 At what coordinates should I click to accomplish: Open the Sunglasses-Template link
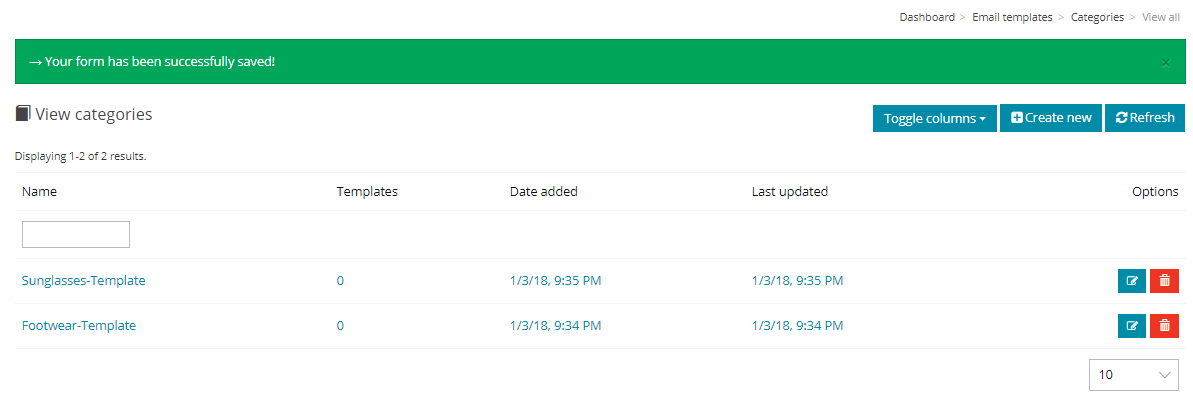84,280
